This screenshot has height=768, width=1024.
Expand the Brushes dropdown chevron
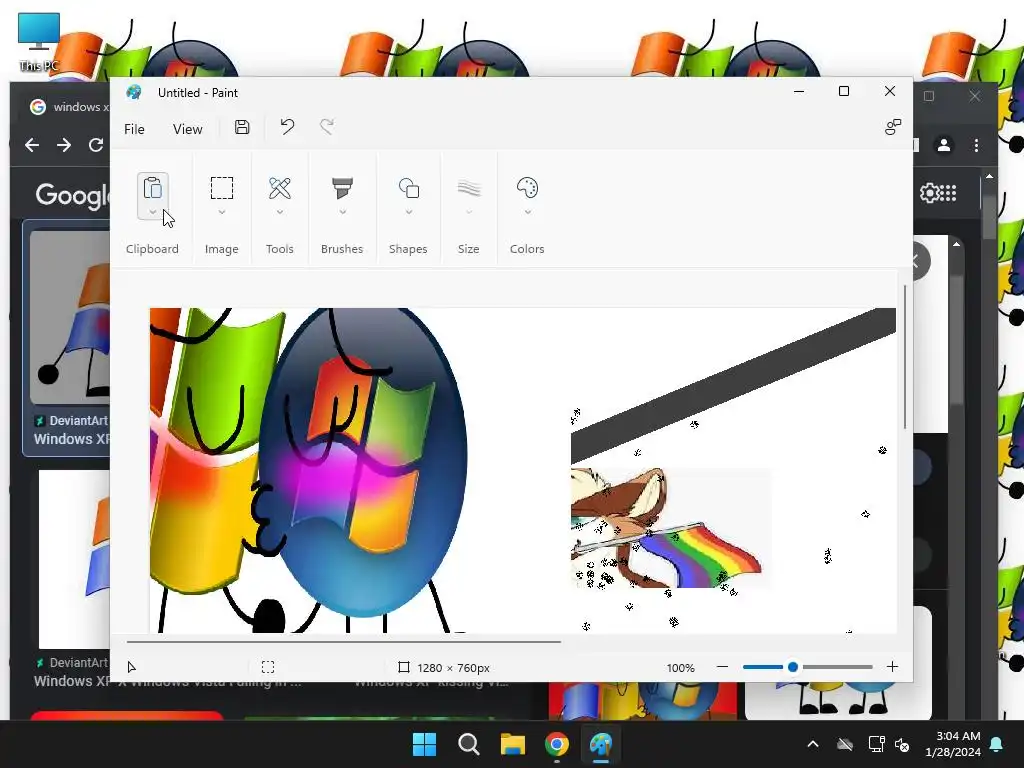pyautogui.click(x=342, y=212)
